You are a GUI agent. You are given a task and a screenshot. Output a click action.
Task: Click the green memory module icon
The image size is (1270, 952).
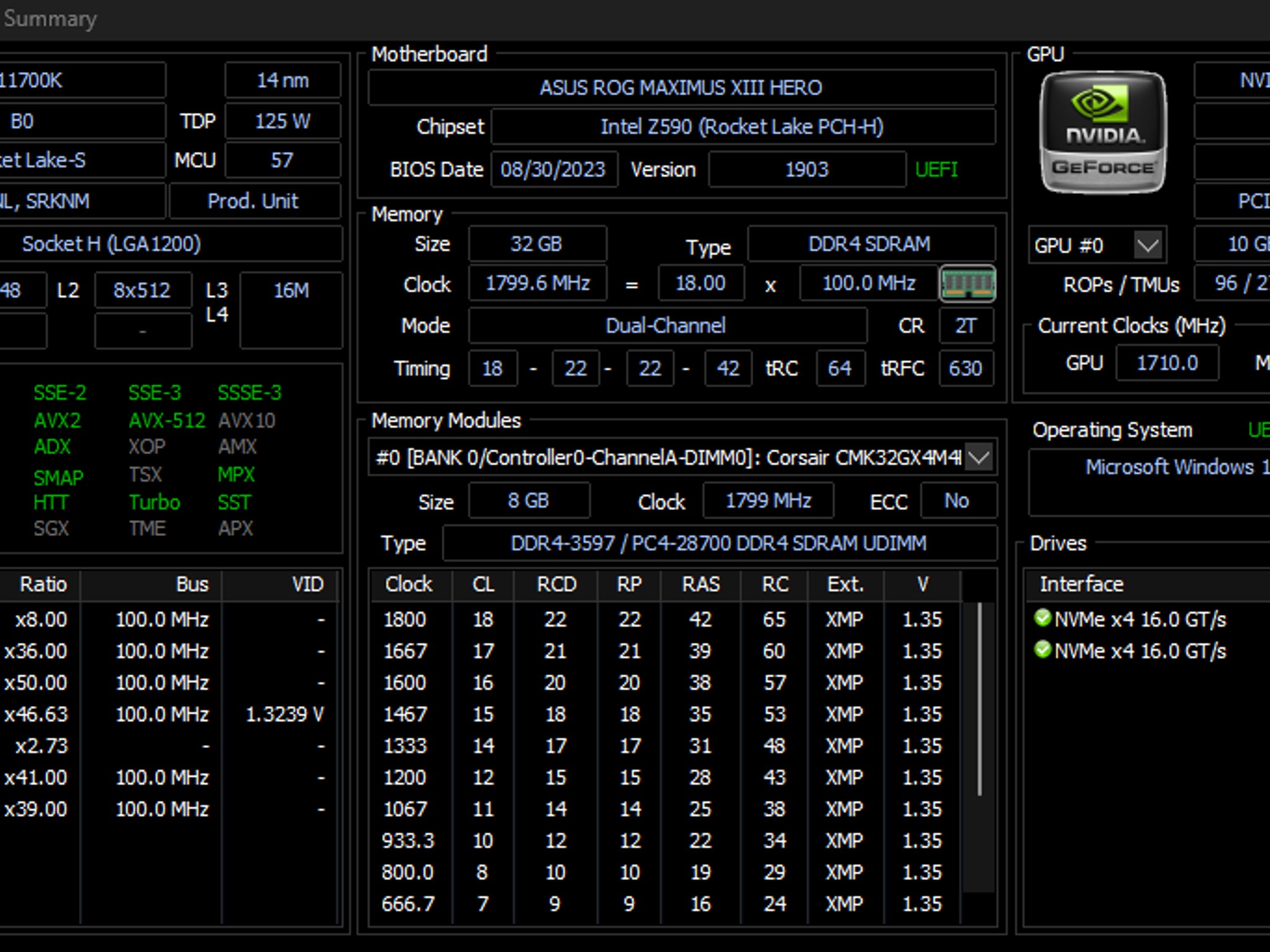(x=967, y=284)
